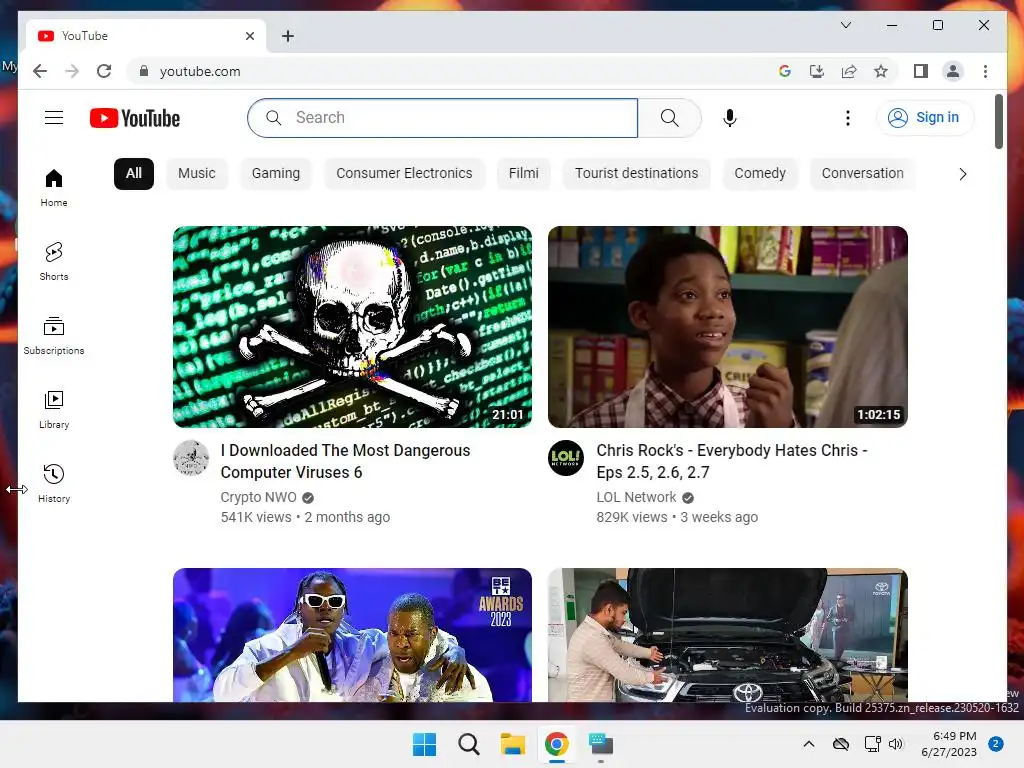This screenshot has height=768, width=1024.
Task: Install app icon in address bar
Action: 816,71
